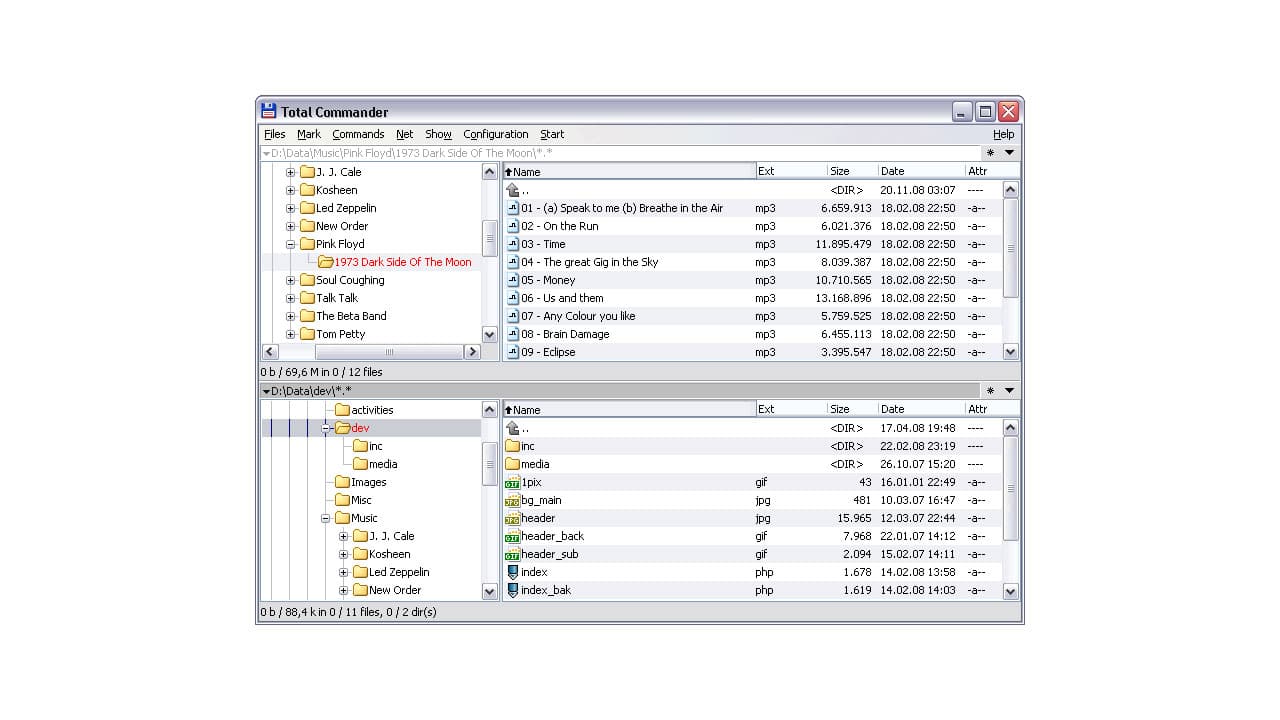Click the php icon beside index_bak

click(513, 590)
